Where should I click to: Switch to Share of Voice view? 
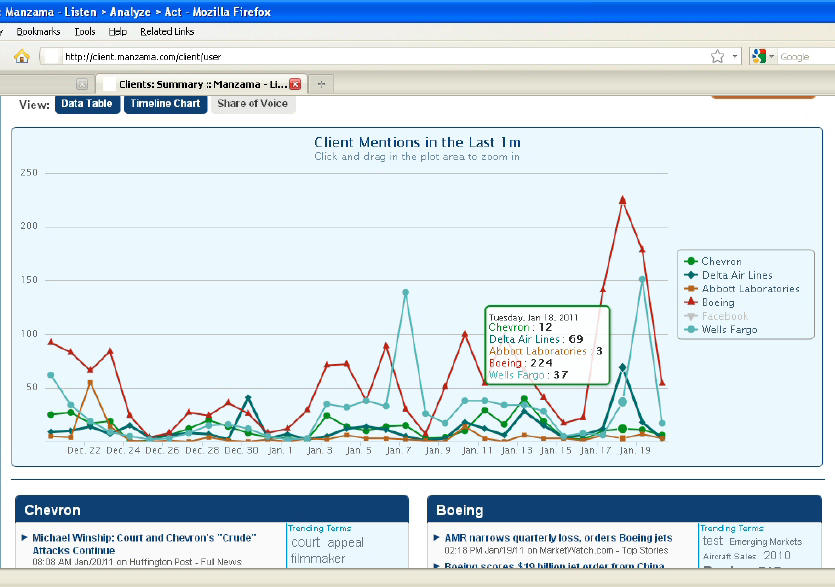[x=253, y=104]
